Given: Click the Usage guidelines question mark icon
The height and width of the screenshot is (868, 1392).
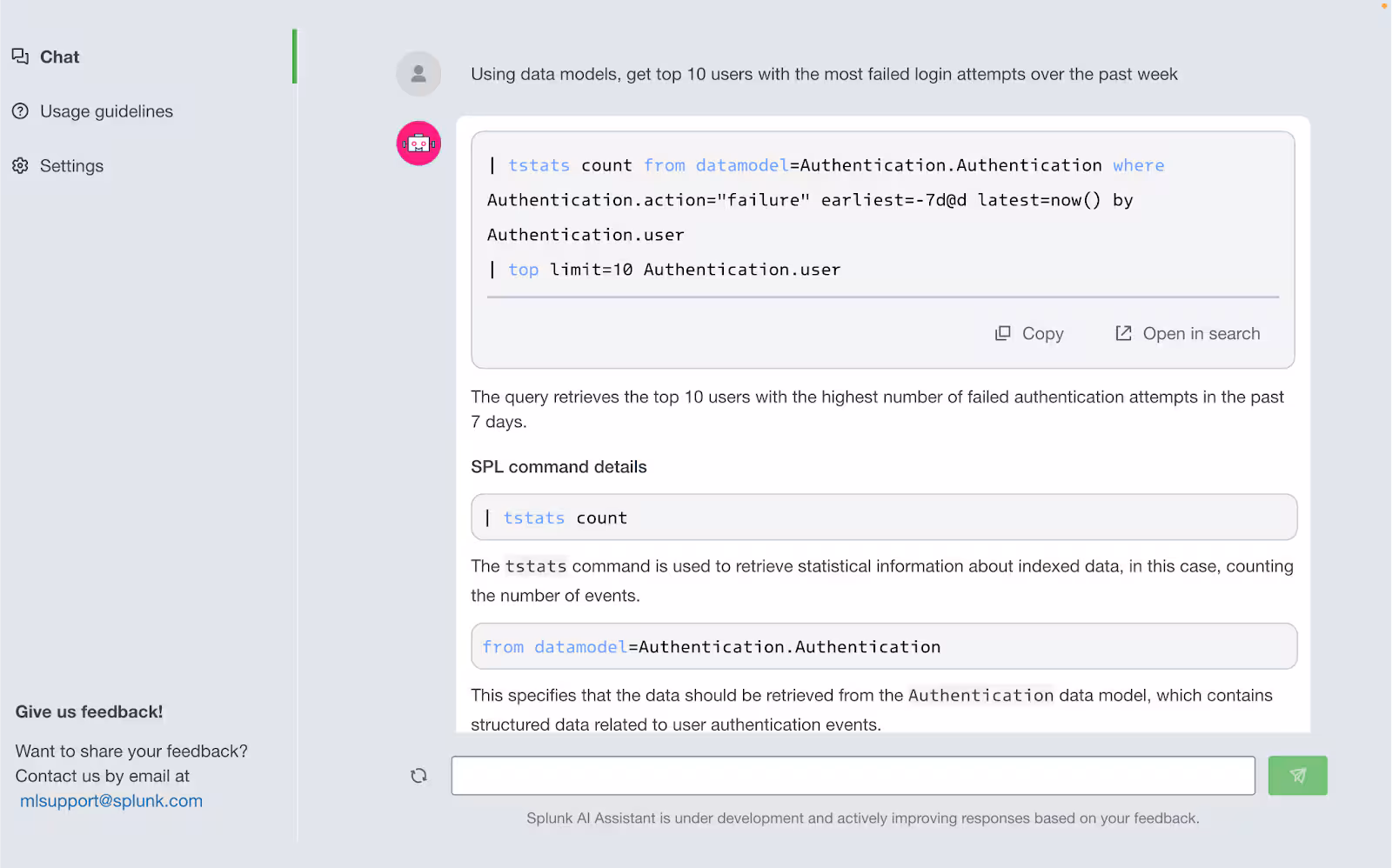Looking at the screenshot, I should pos(20,111).
